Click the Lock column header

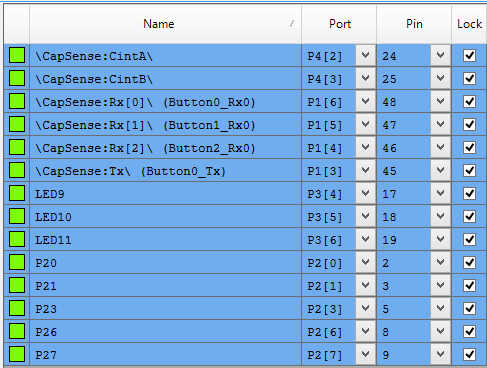click(x=469, y=24)
